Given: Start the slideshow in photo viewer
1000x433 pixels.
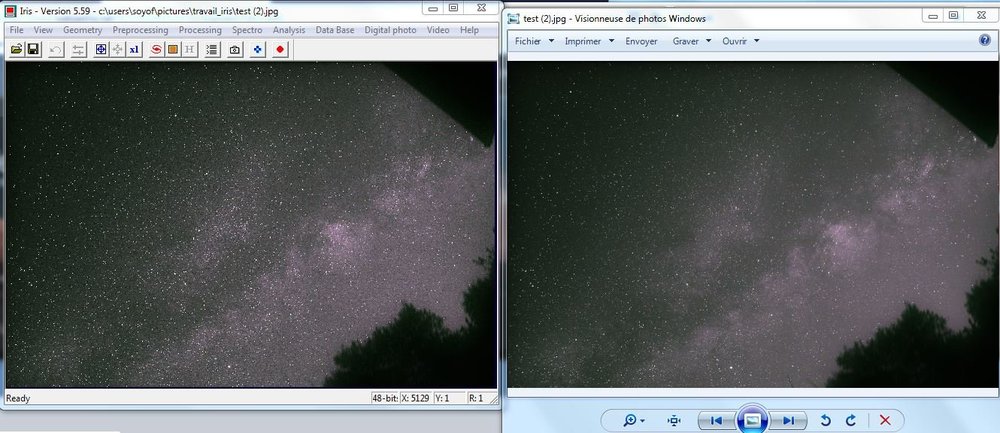Looking at the screenshot, I should click(x=752, y=420).
